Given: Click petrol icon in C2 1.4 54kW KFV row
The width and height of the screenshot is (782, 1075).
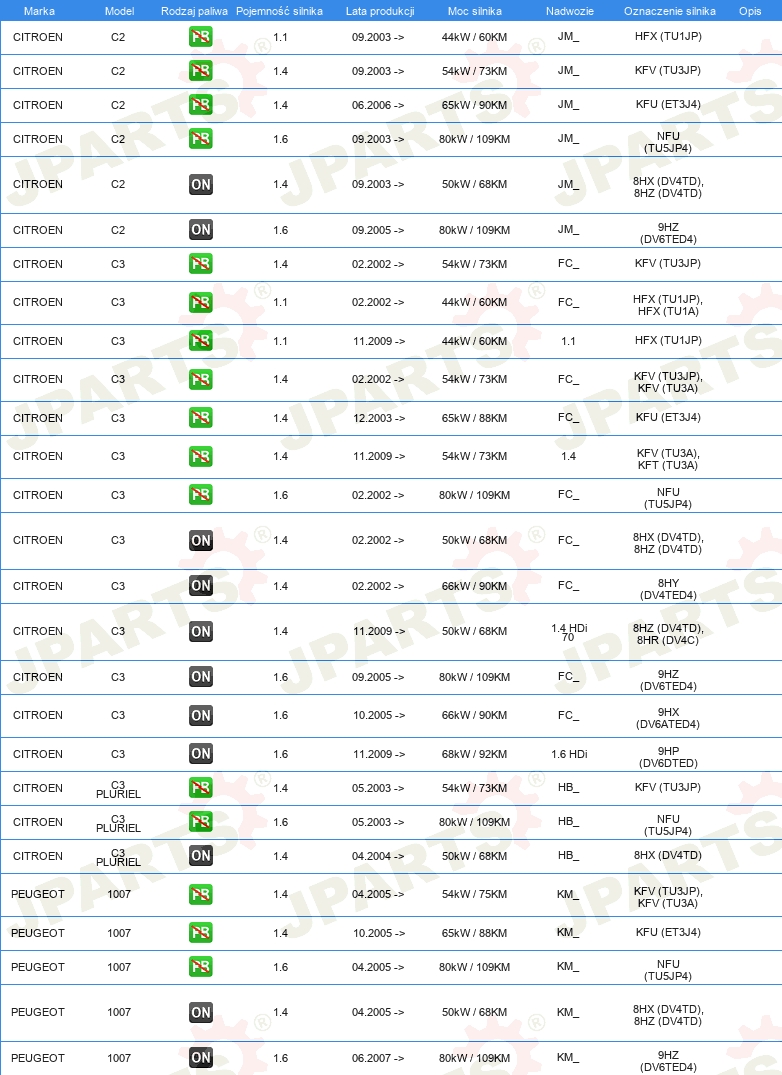Looking at the screenshot, I should point(201,71).
